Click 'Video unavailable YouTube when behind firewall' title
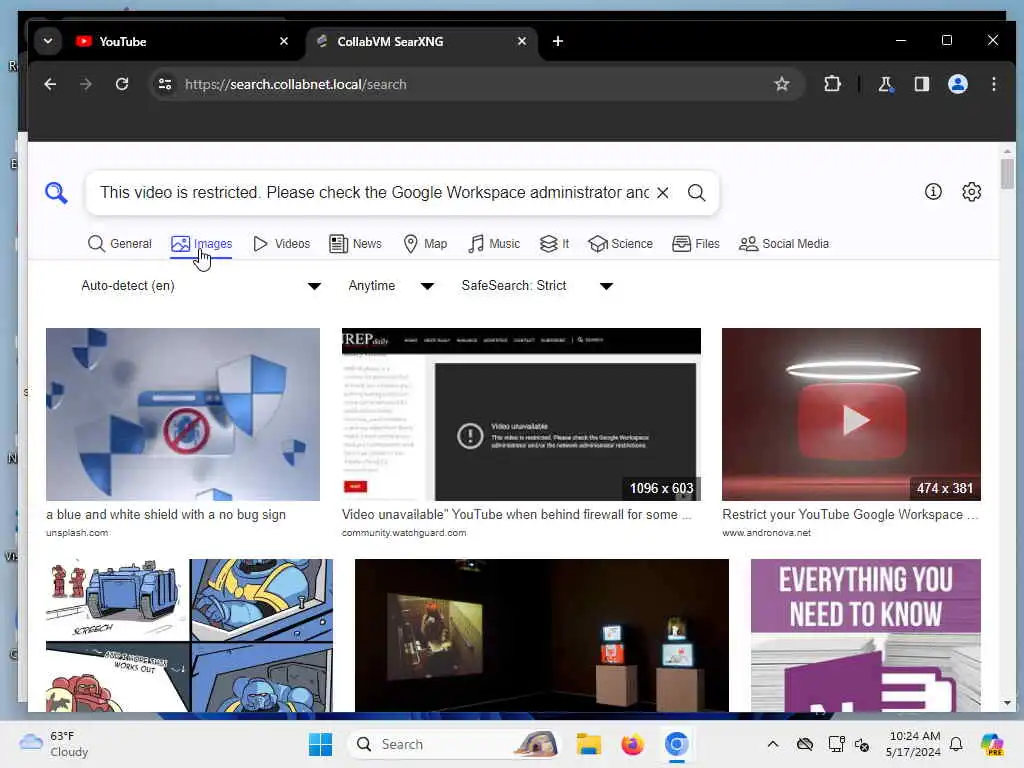The width and height of the screenshot is (1024, 768). pos(517,515)
